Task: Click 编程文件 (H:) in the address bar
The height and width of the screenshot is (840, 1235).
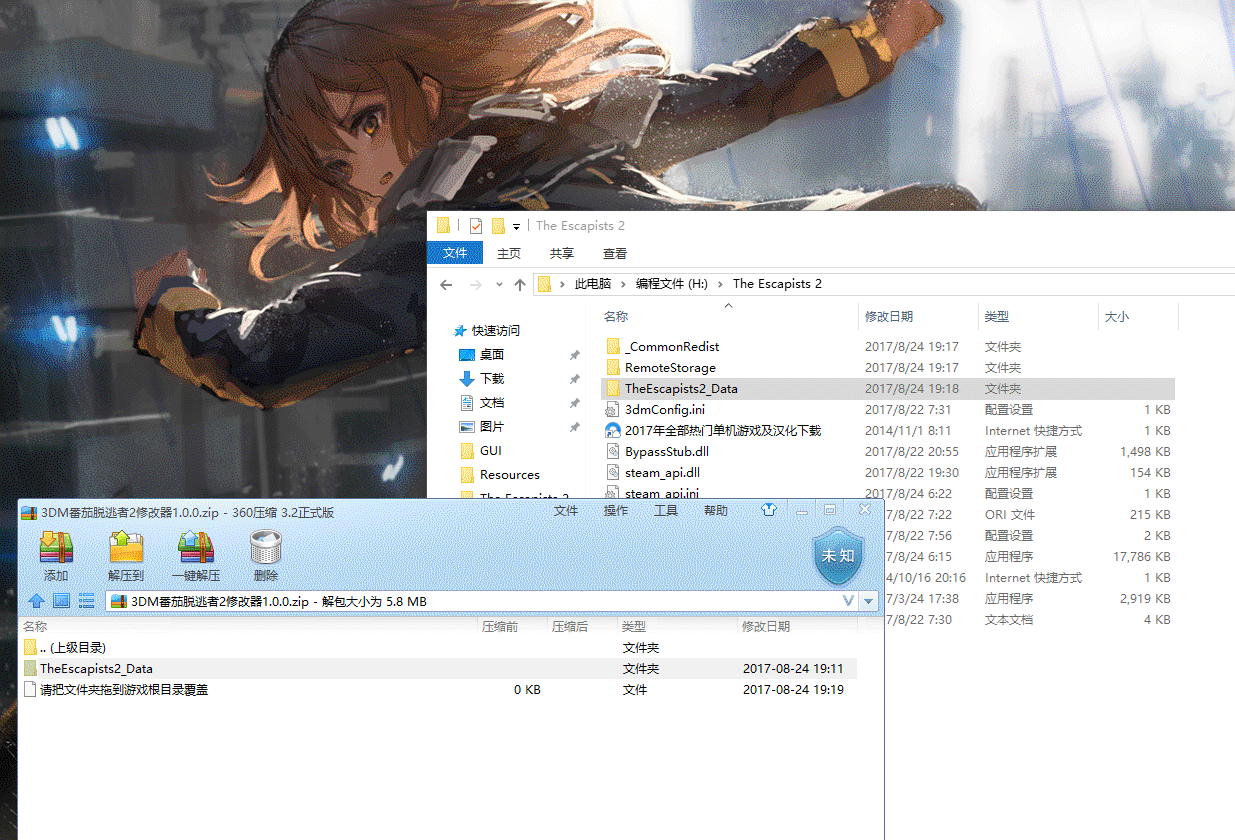Action: (x=671, y=284)
